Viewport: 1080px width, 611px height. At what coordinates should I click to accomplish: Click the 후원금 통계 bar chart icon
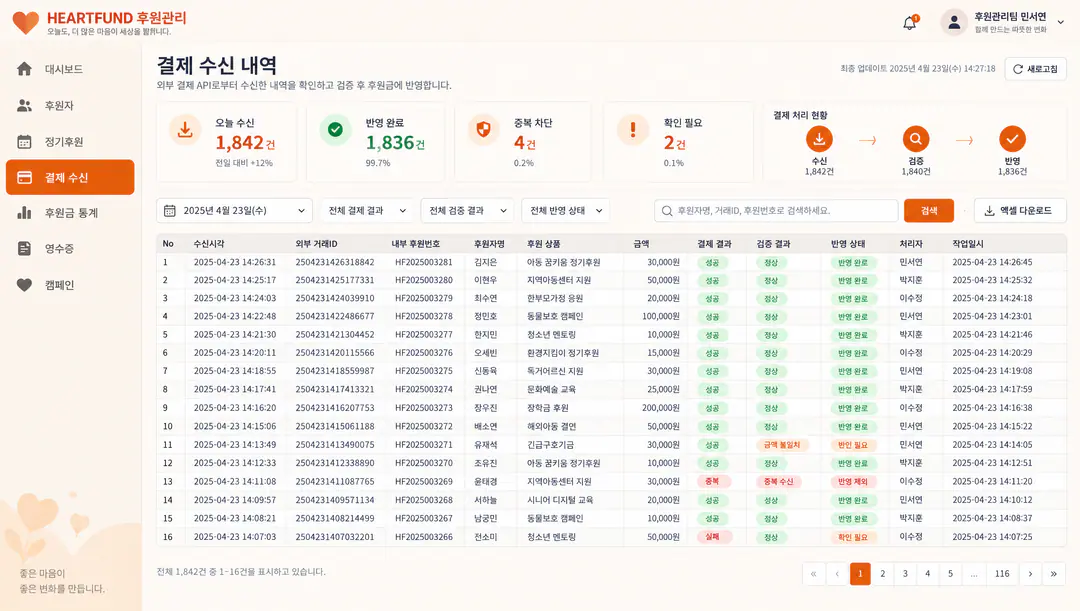(x=24, y=213)
